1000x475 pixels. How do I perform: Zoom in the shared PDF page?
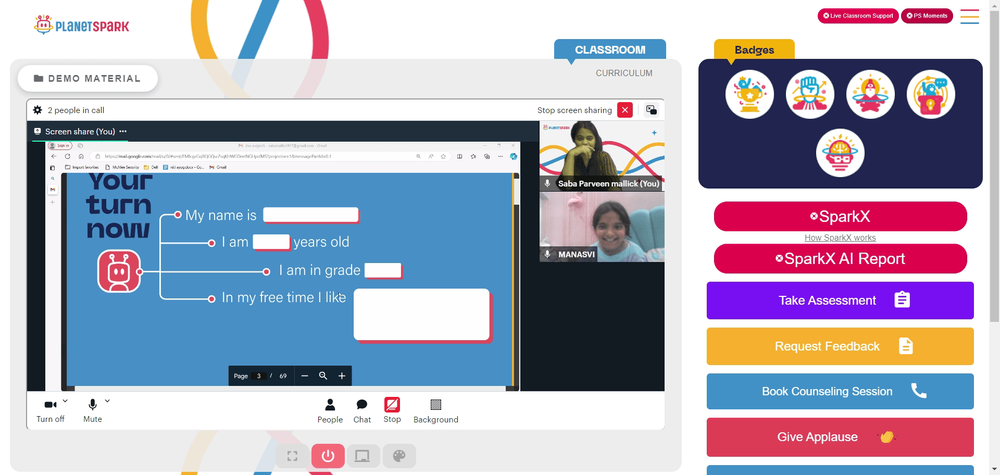[x=342, y=376]
